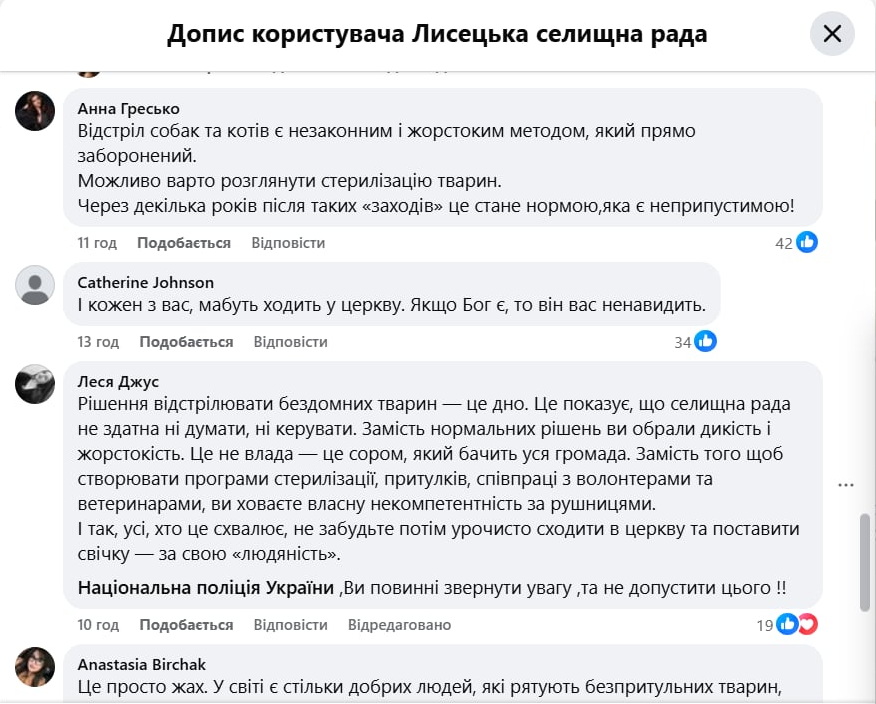
Task: Open Anastasia Birchak's profile avatar
Action: tap(35, 666)
